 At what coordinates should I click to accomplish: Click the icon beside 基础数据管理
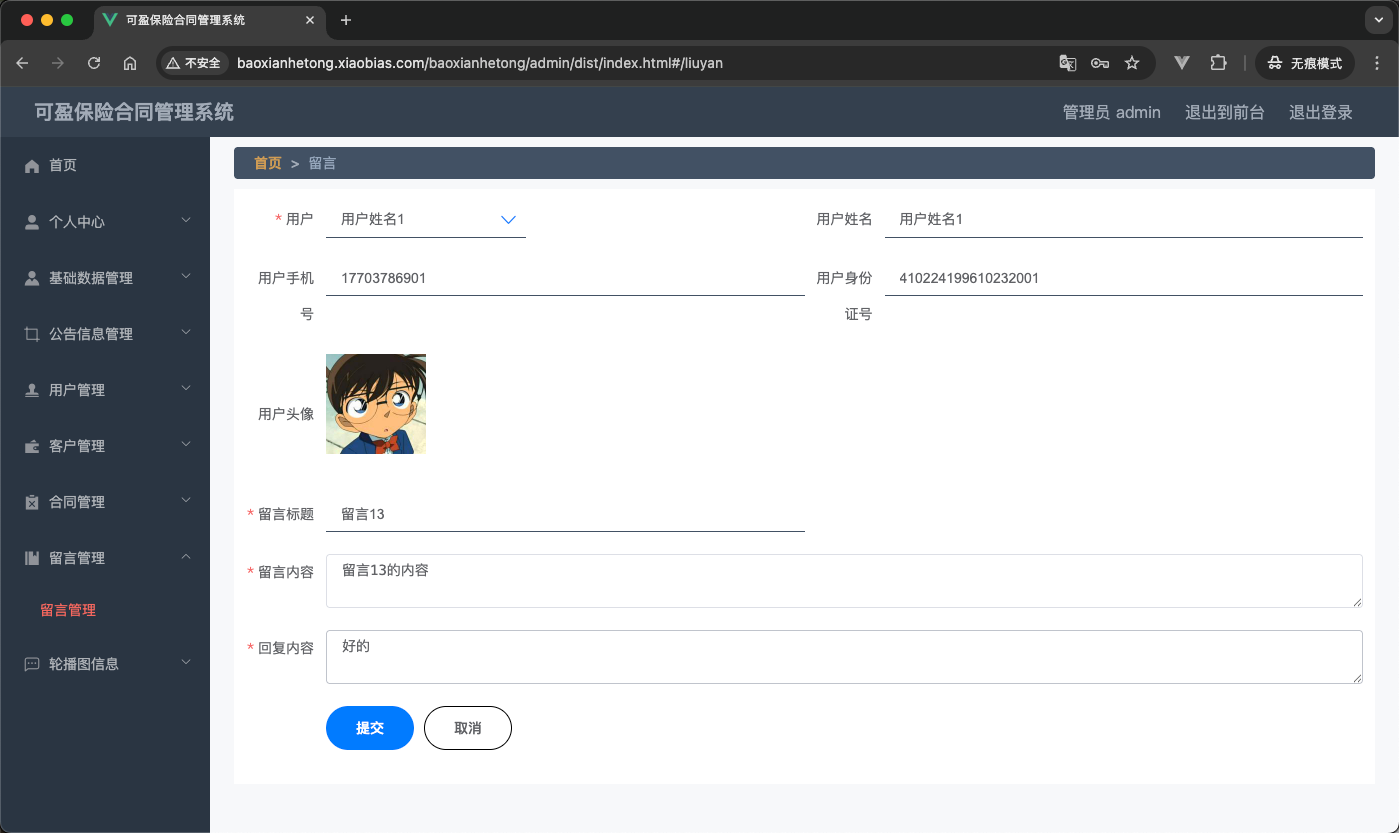pyautogui.click(x=32, y=278)
